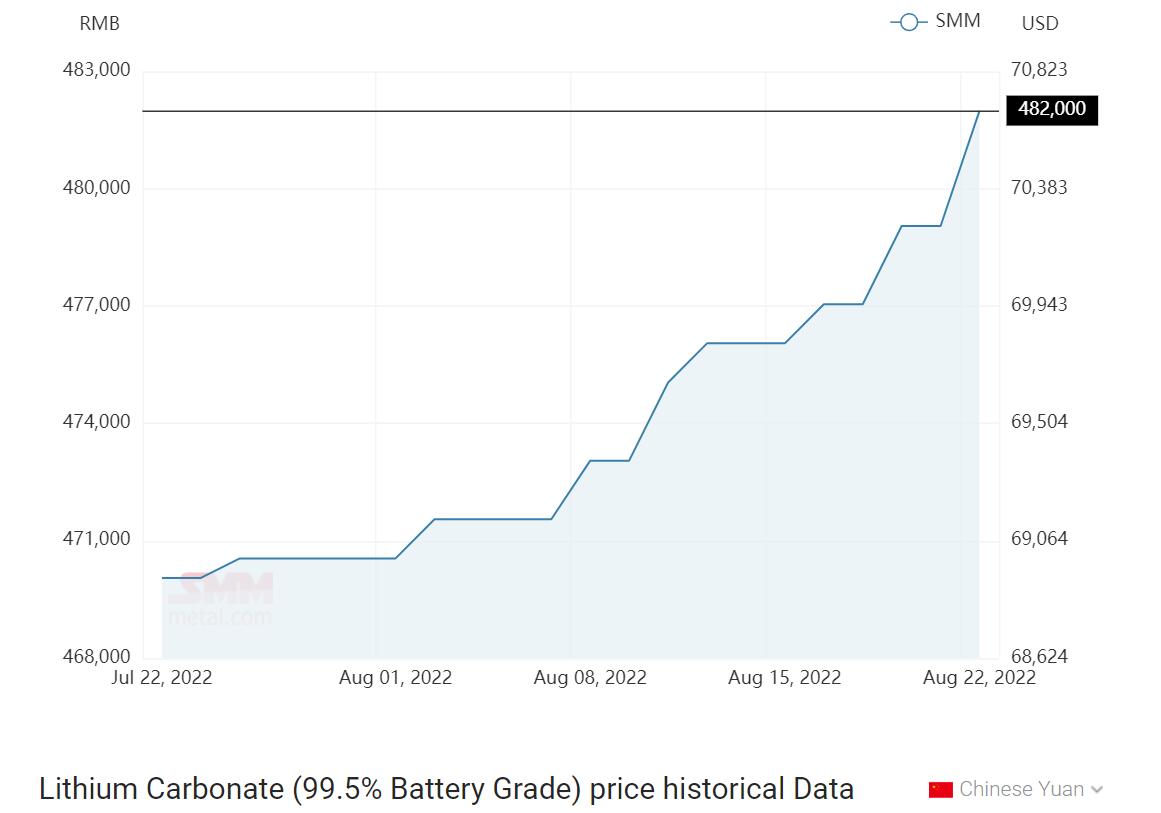This screenshot has width=1161, height=813.
Task: Open the Chinese Yuan currency dropdown
Action: point(1021,789)
